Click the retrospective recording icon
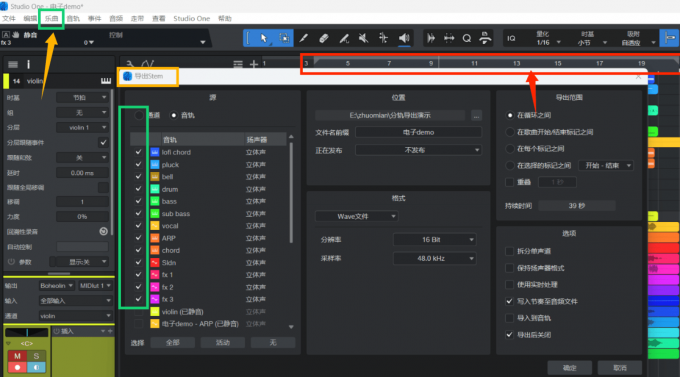 (x=103, y=231)
